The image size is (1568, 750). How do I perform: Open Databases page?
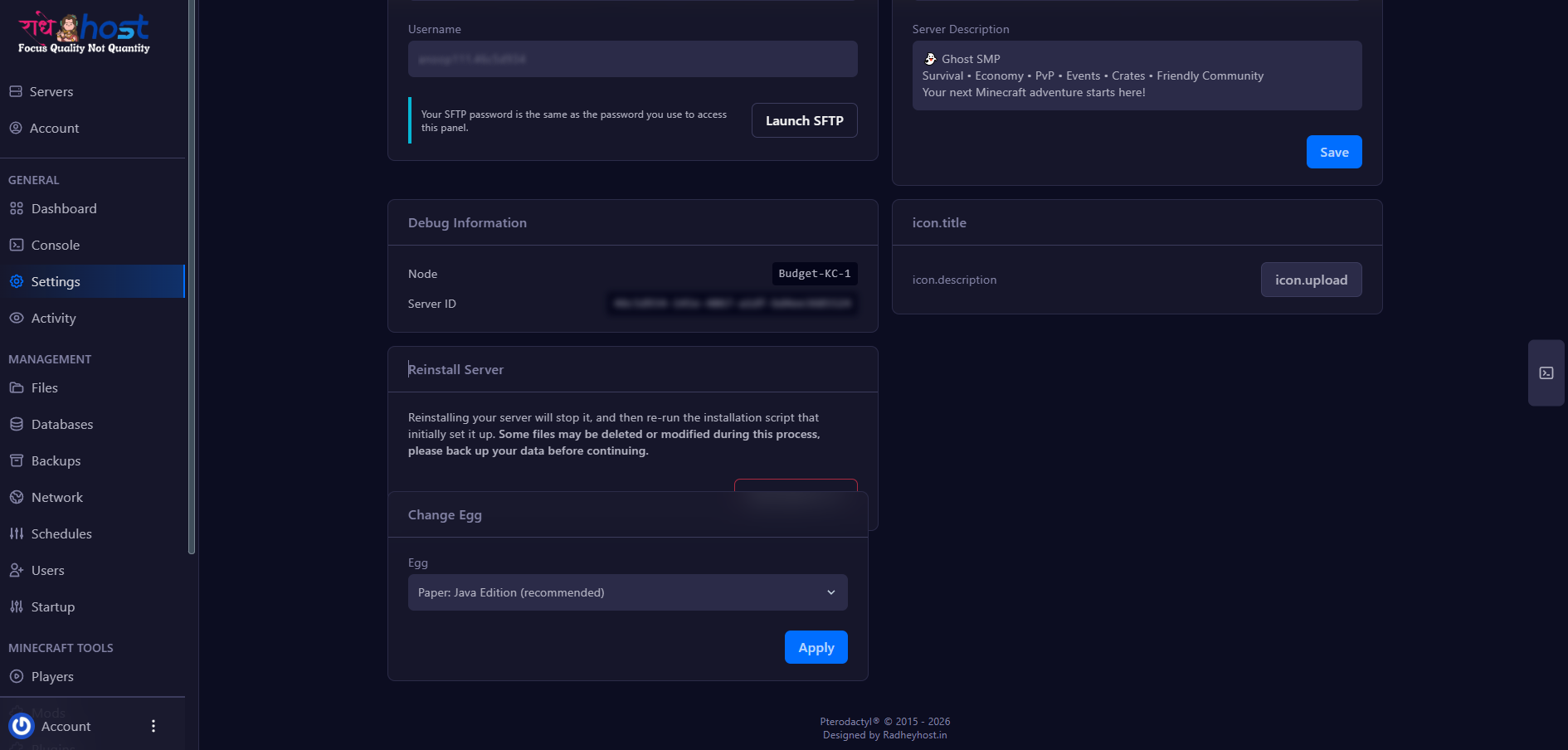[x=62, y=424]
